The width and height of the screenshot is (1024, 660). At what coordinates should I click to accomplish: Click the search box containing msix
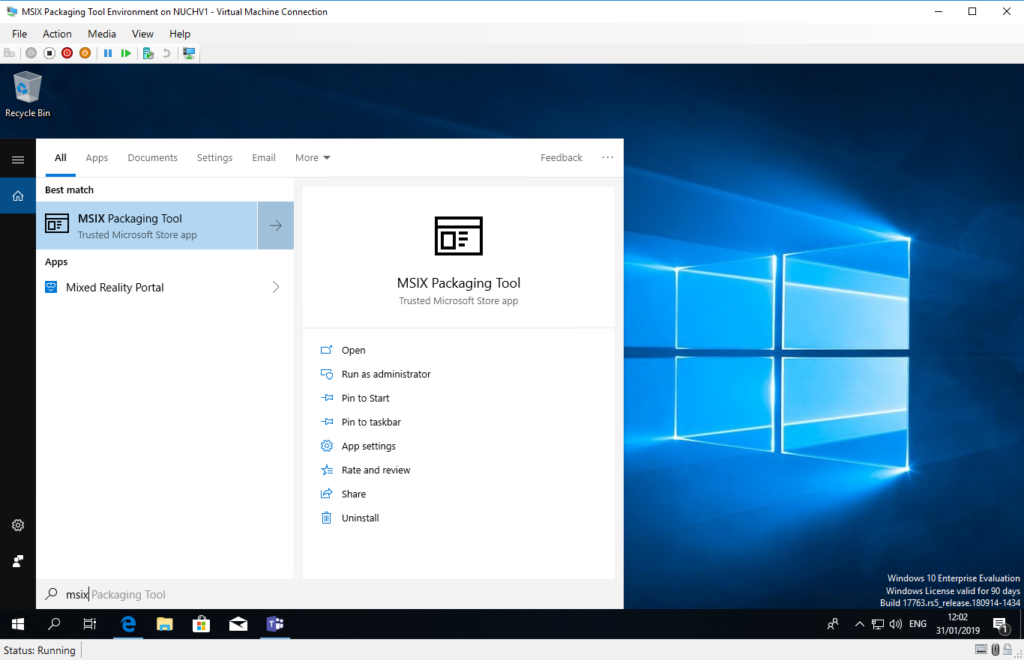[330, 594]
